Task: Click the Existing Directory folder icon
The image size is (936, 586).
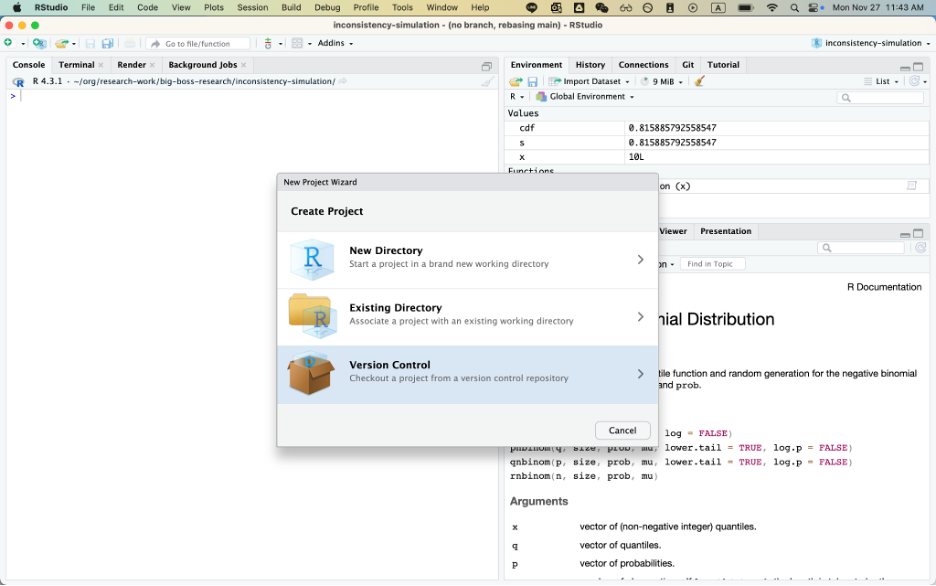Action: point(312,316)
